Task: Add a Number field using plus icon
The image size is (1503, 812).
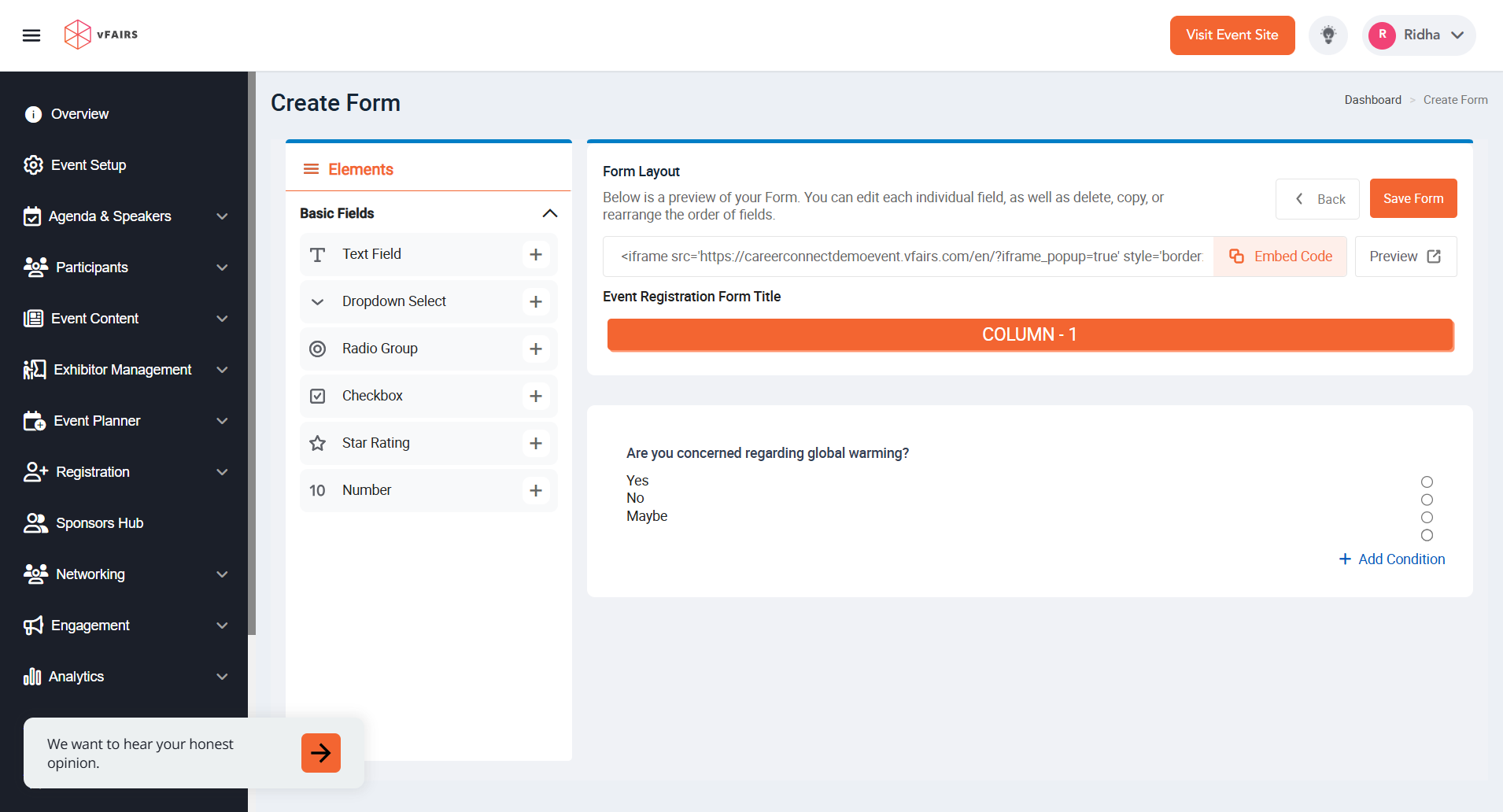Action: (x=536, y=491)
